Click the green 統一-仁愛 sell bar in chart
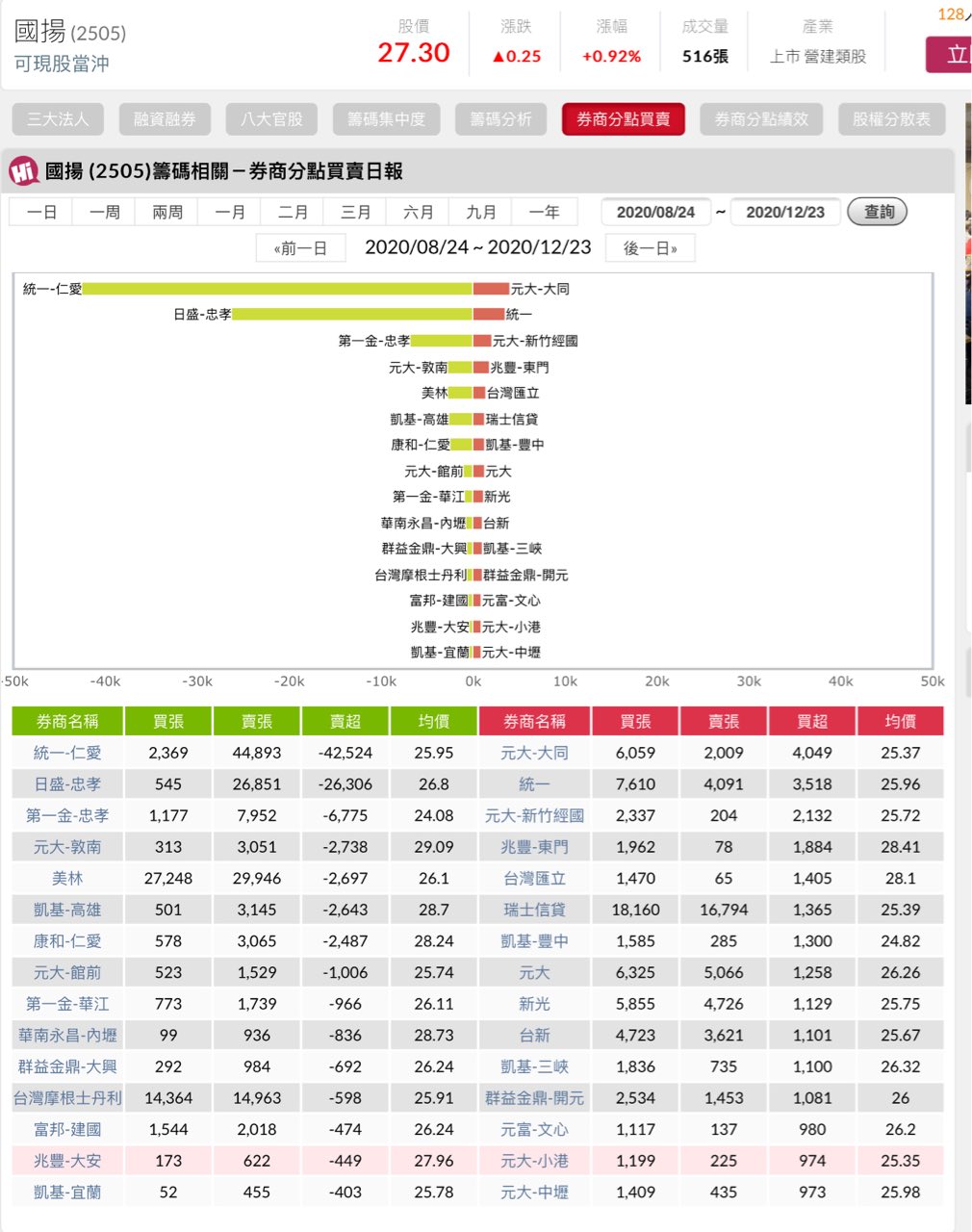 [277, 289]
